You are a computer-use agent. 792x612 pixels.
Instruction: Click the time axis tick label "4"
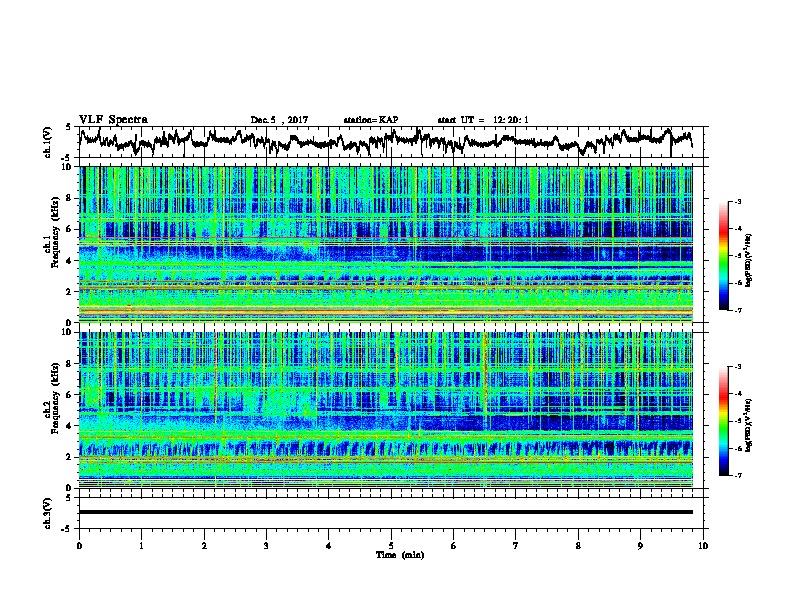(329, 546)
